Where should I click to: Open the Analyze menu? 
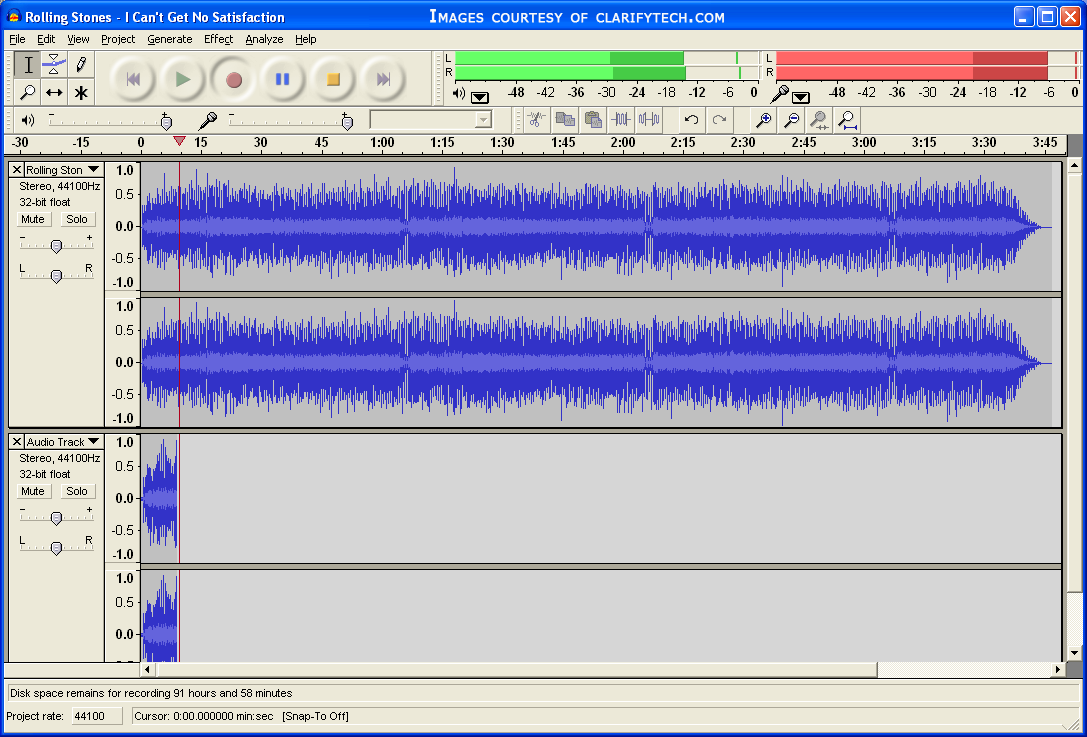pos(264,40)
